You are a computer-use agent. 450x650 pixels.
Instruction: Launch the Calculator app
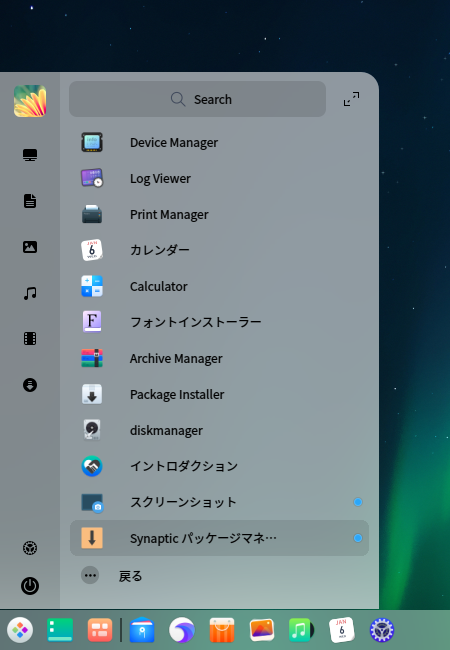tap(219, 286)
